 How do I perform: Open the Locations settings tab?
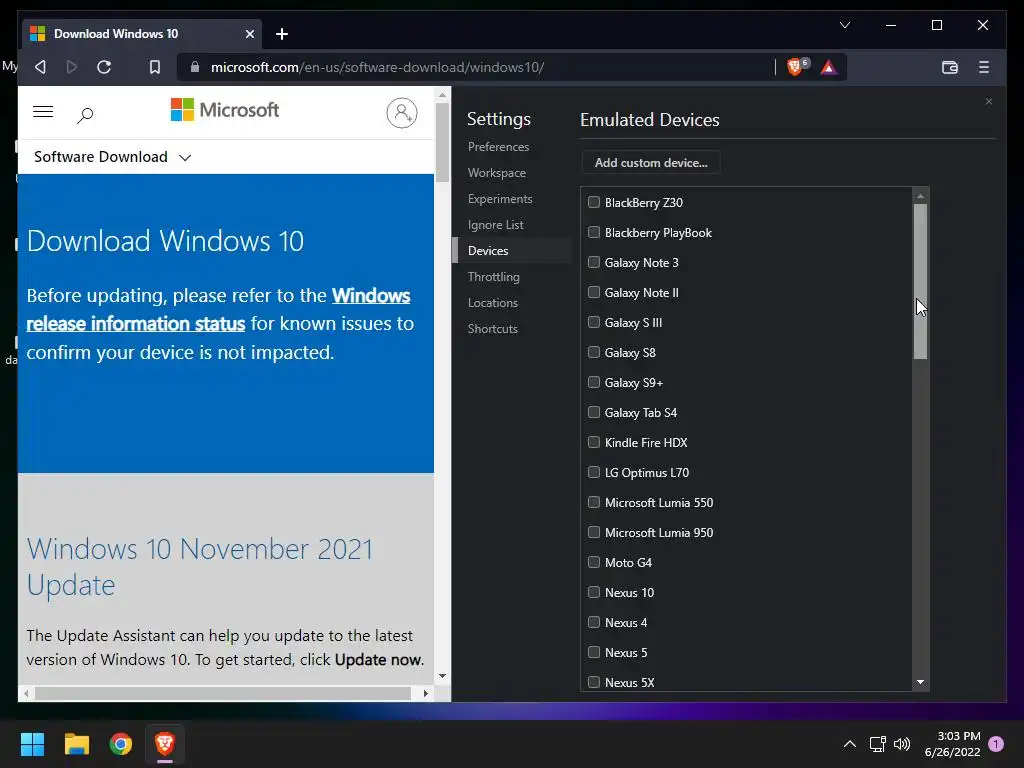pos(492,303)
